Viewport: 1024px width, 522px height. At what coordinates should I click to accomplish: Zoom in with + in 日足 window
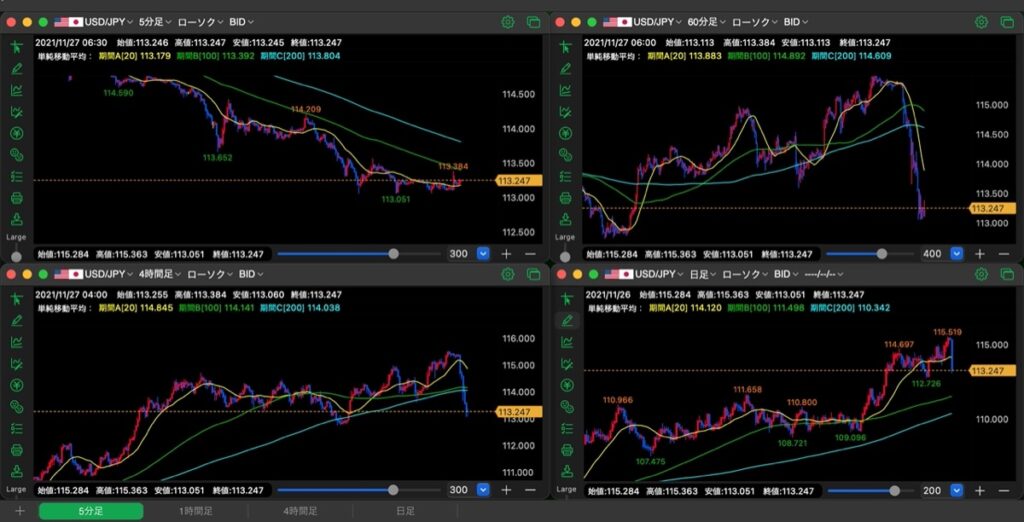point(980,490)
